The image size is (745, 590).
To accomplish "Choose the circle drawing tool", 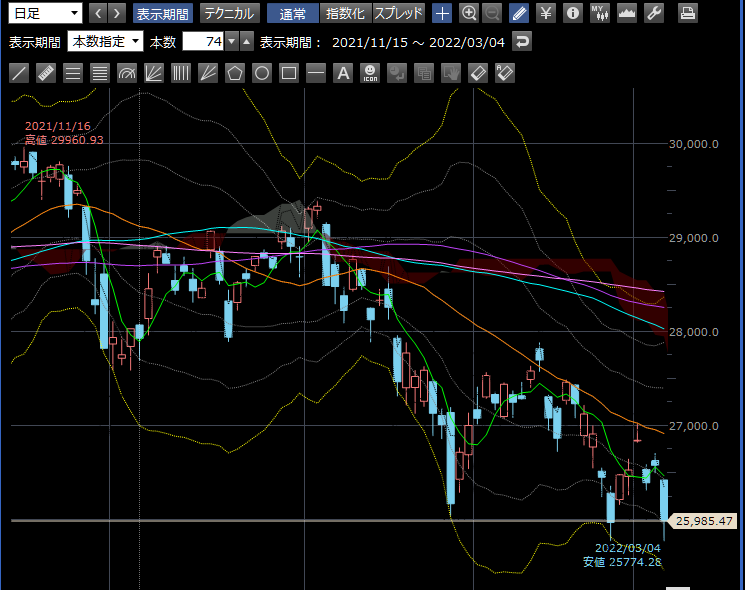I will click(262, 73).
